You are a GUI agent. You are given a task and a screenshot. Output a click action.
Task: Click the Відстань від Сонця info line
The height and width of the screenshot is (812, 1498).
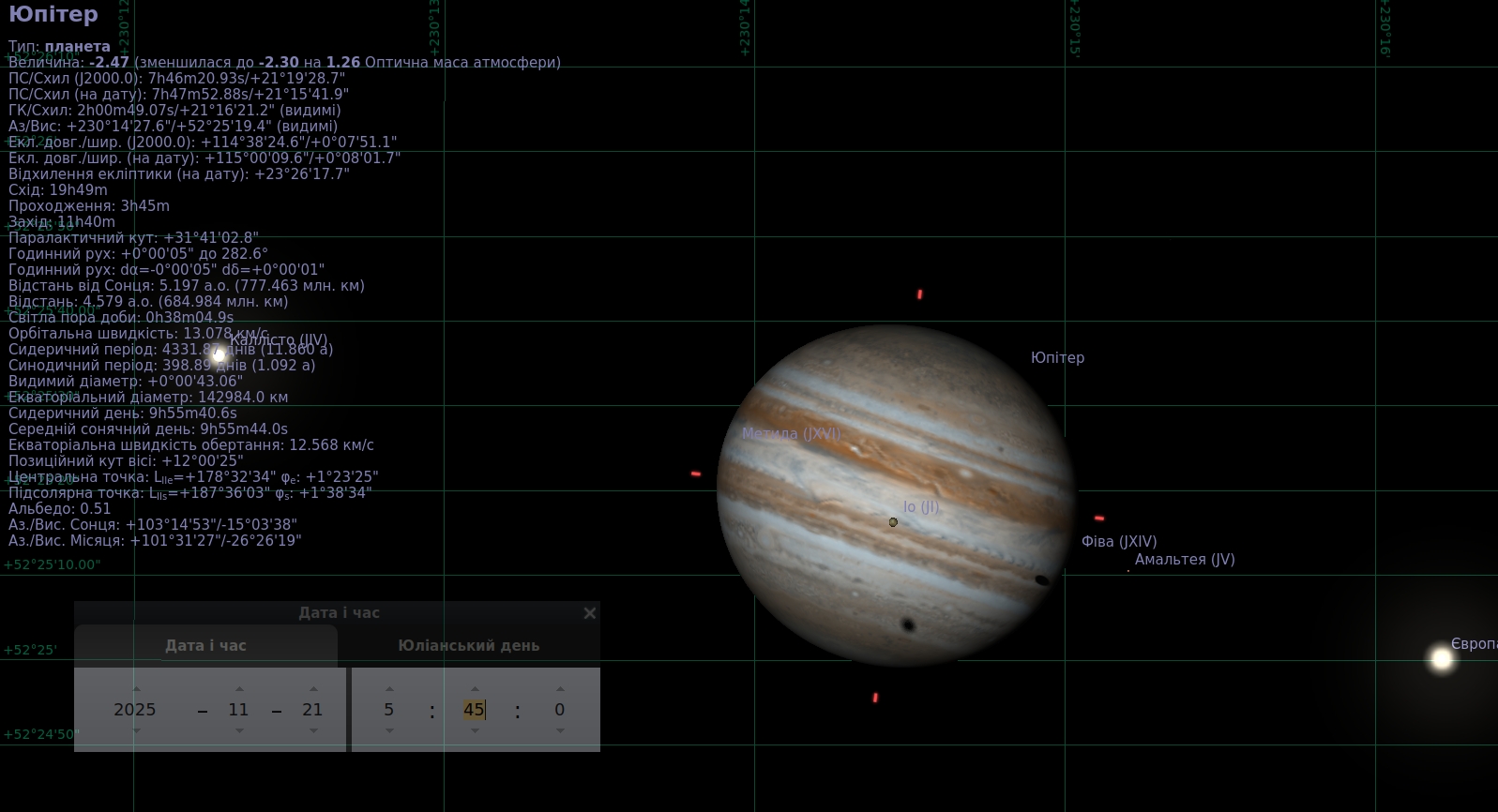tap(187, 285)
